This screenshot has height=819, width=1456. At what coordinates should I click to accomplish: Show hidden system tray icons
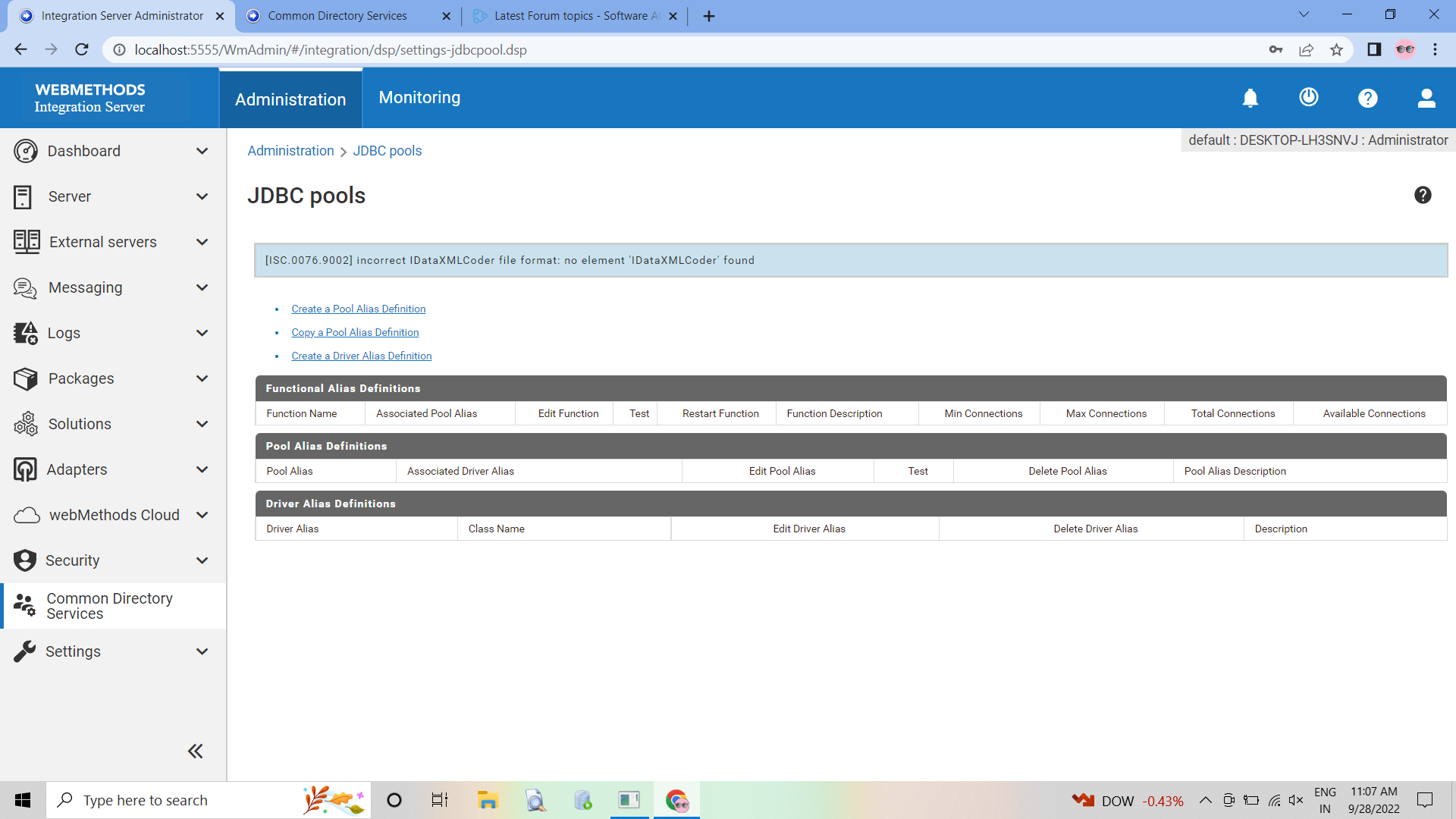(x=1205, y=800)
